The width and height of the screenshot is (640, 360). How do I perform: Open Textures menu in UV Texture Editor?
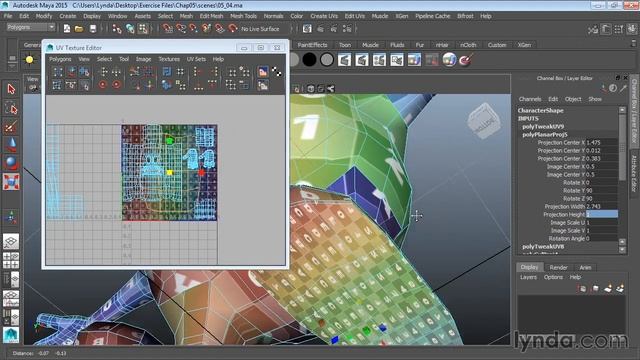coord(169,59)
